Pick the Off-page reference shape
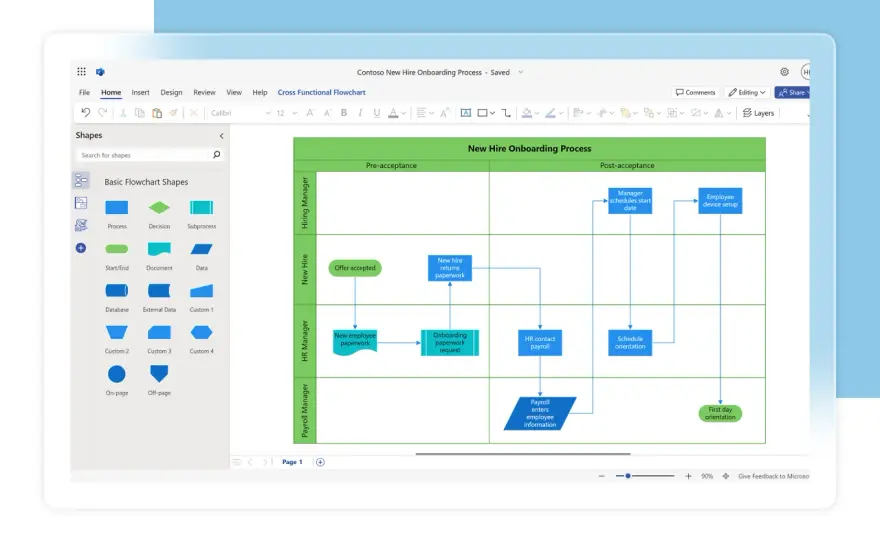Screen dimensions: 880x540 pyautogui.click(x=159, y=374)
